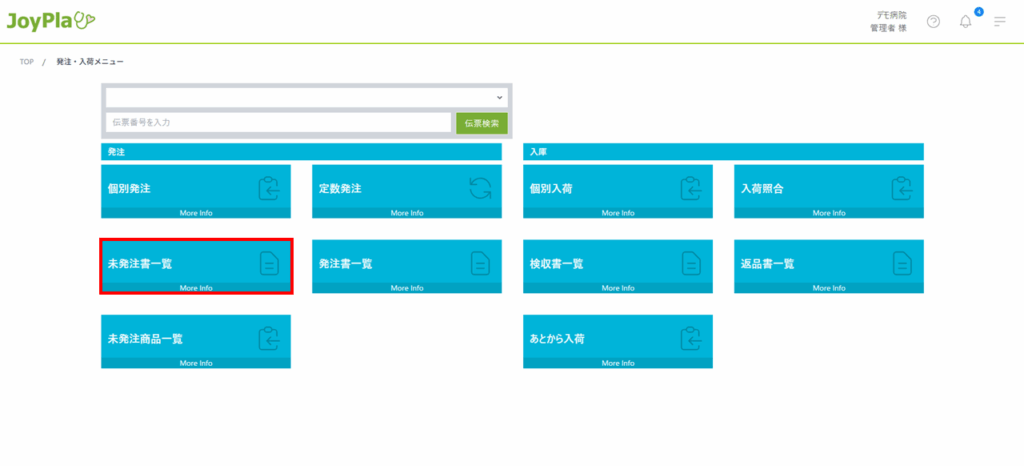
Task: Click More Info under 入荷照合
Action: pyautogui.click(x=828, y=213)
